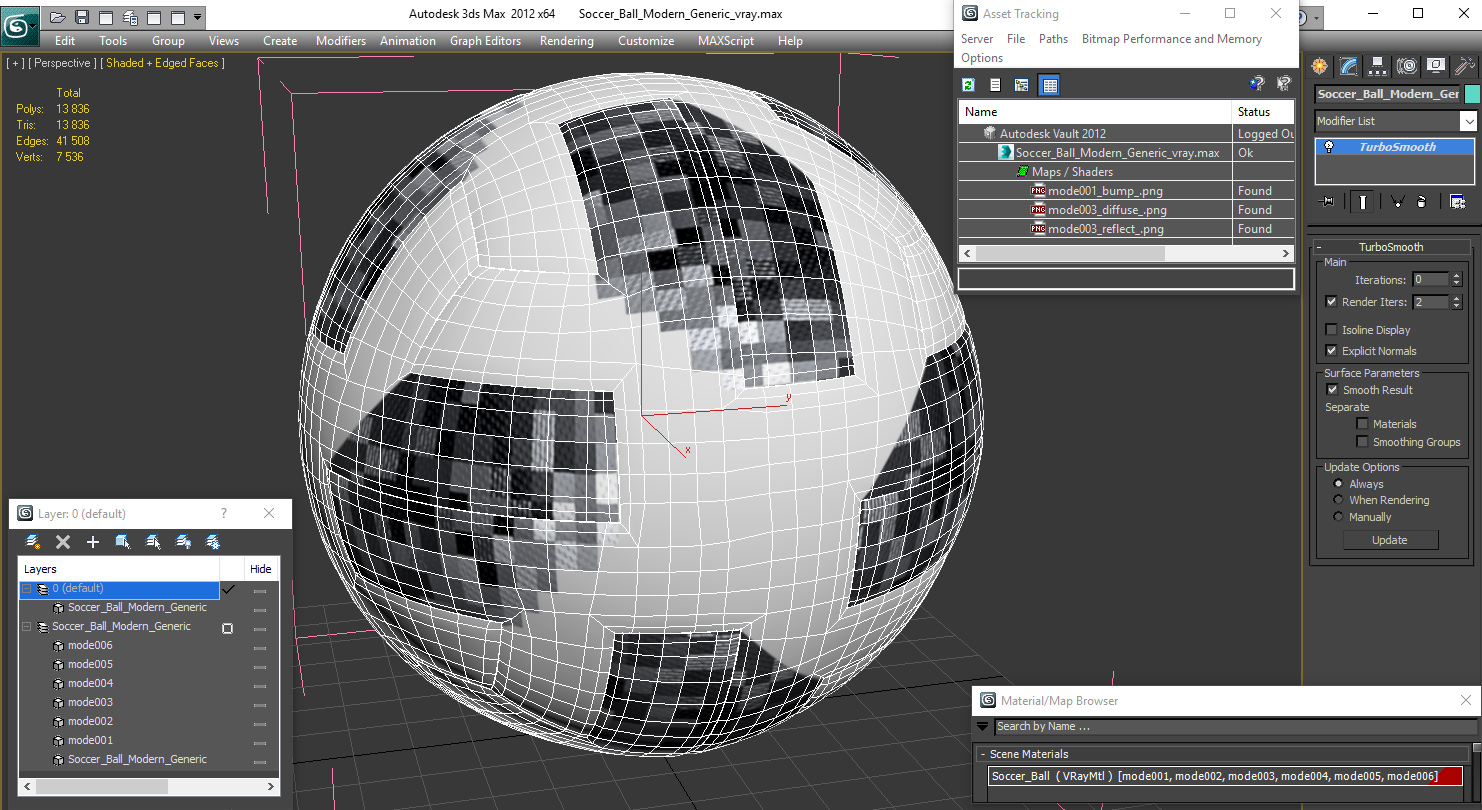Open Utilities hammer panel tab icon
Image resolution: width=1482 pixels, height=810 pixels.
[x=1465, y=66]
